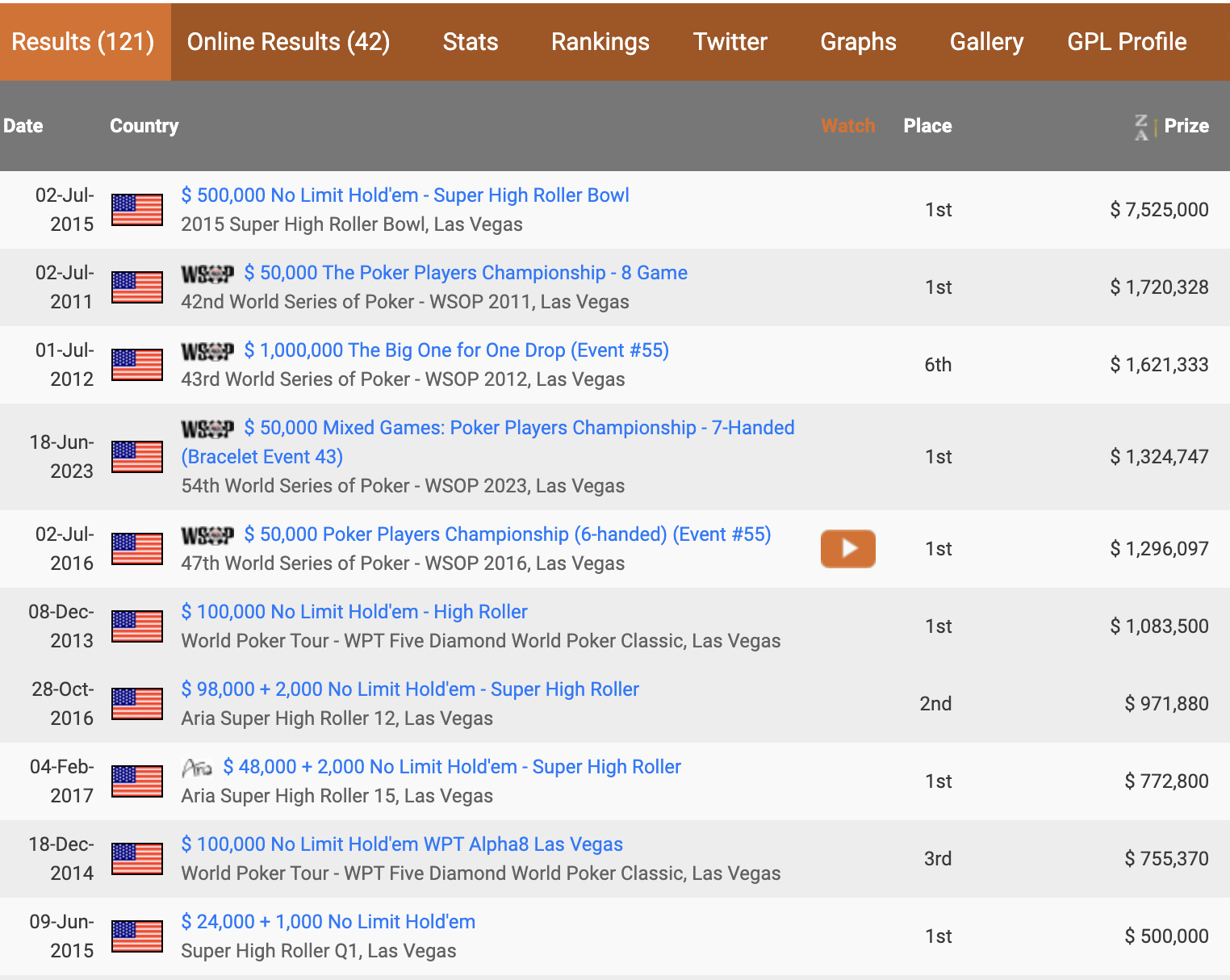Click US flag on the 02-Jul-2015 row

click(137, 210)
